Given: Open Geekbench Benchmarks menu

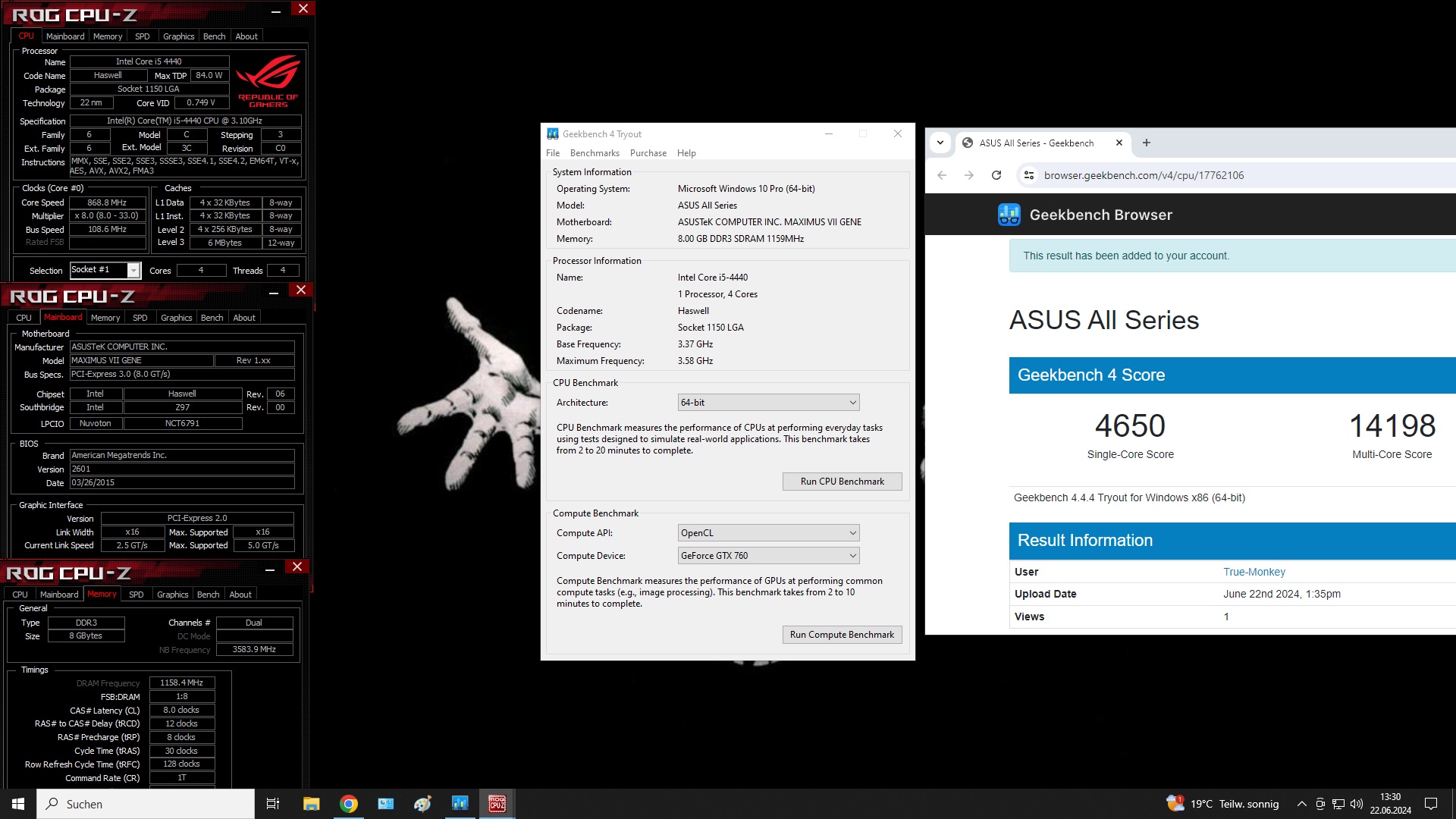Looking at the screenshot, I should point(595,153).
